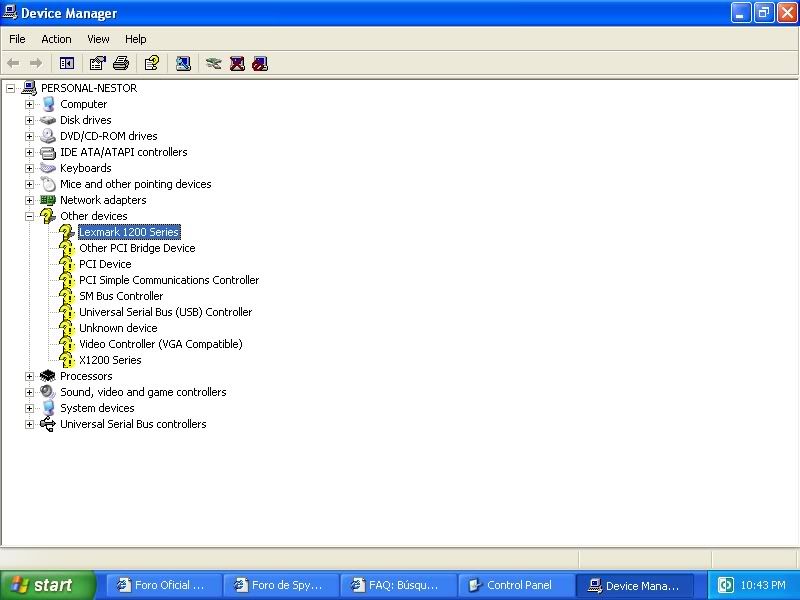This screenshot has height=600, width=800.
Task: Click the Sound, video and game controllers icon
Action: coord(48,392)
